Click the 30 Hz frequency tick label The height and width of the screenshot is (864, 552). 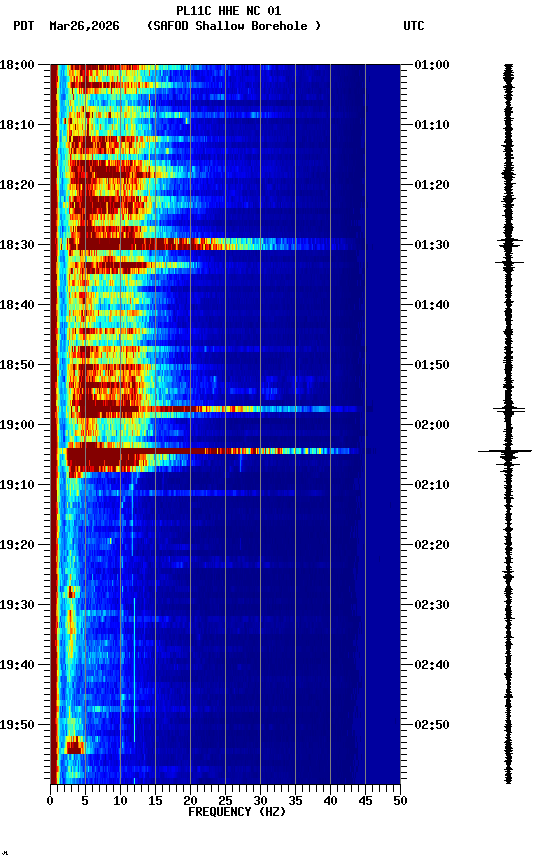click(x=260, y=801)
